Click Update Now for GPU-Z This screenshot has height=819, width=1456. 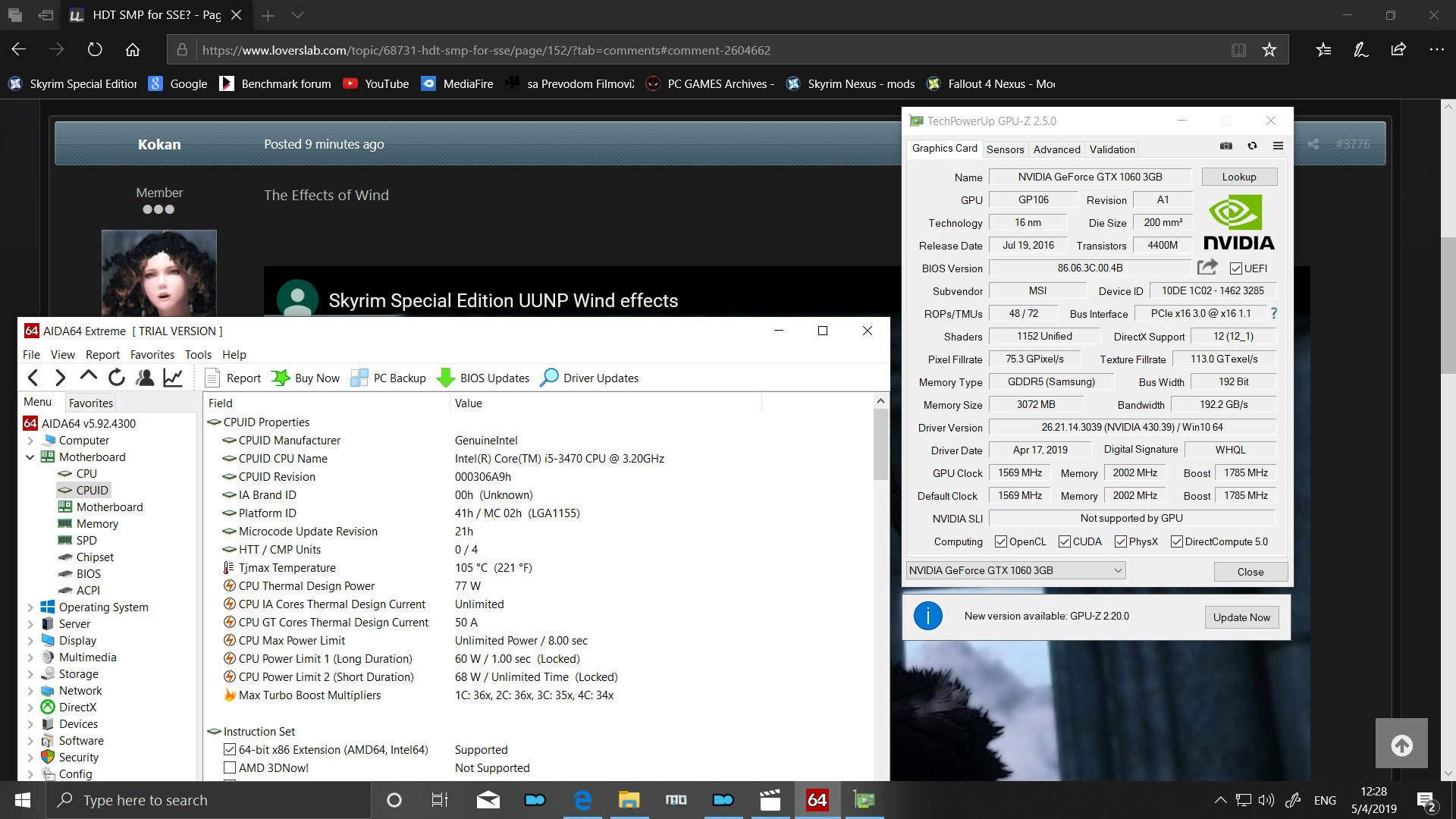coord(1241,617)
